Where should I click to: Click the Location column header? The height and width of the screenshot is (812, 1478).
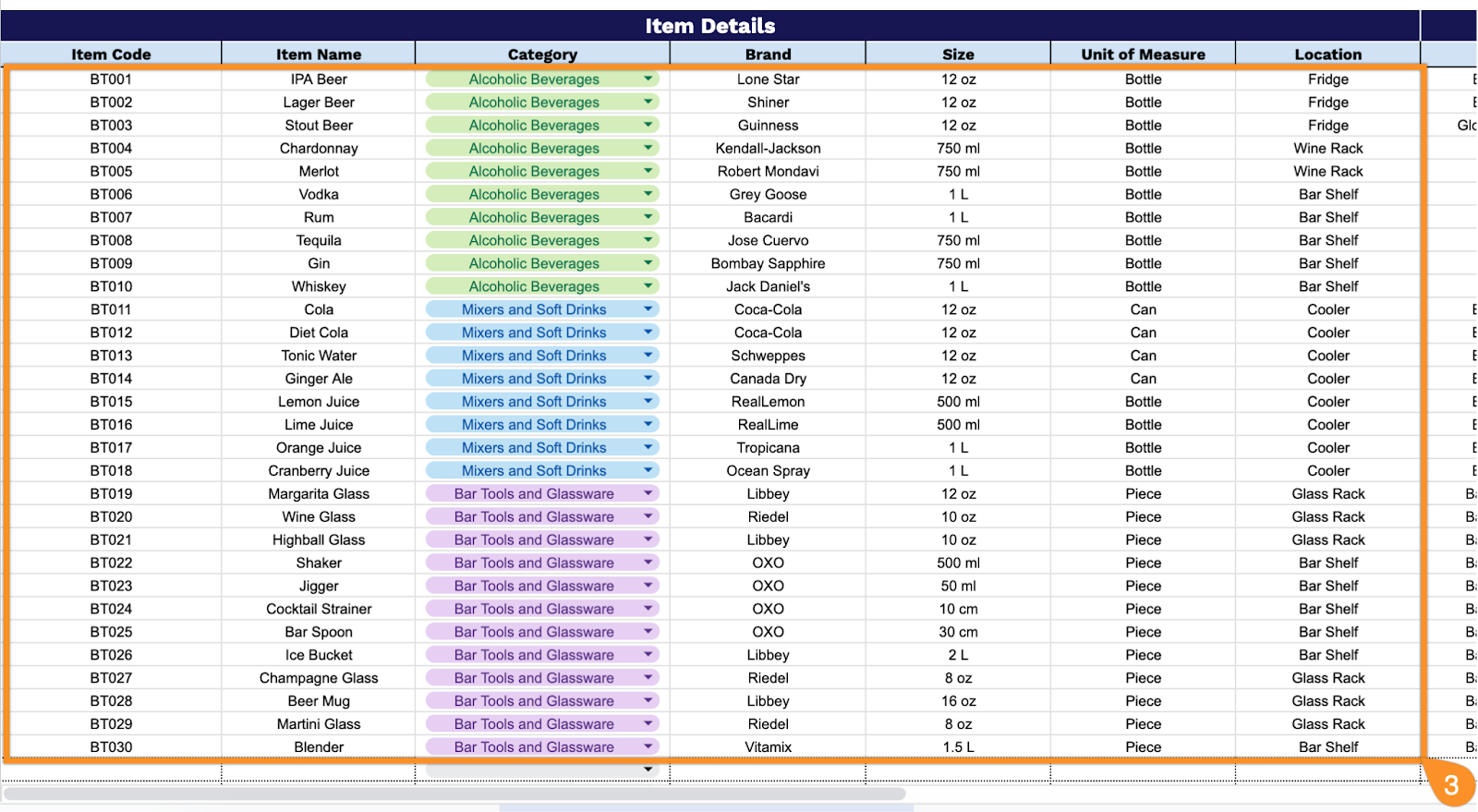point(1327,54)
